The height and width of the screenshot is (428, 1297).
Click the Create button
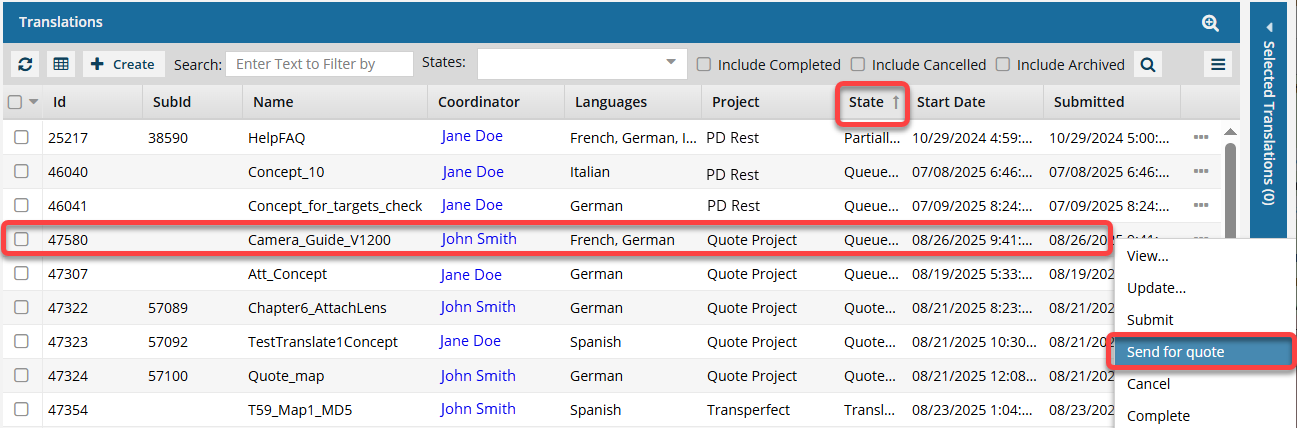124,64
